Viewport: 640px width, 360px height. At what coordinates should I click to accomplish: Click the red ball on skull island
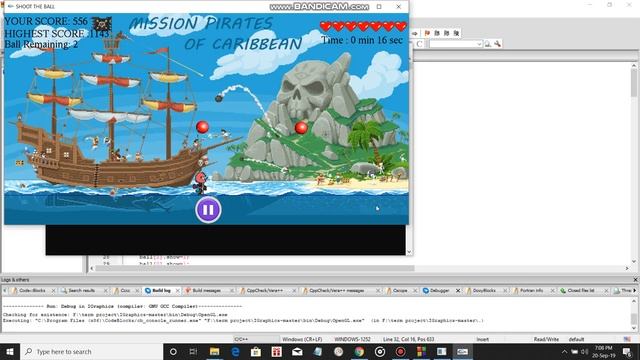pyautogui.click(x=301, y=128)
